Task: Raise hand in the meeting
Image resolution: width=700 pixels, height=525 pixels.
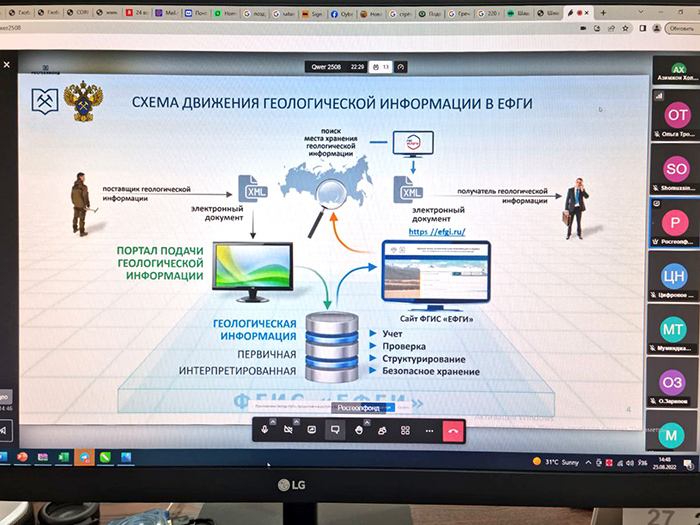Action: (x=359, y=430)
